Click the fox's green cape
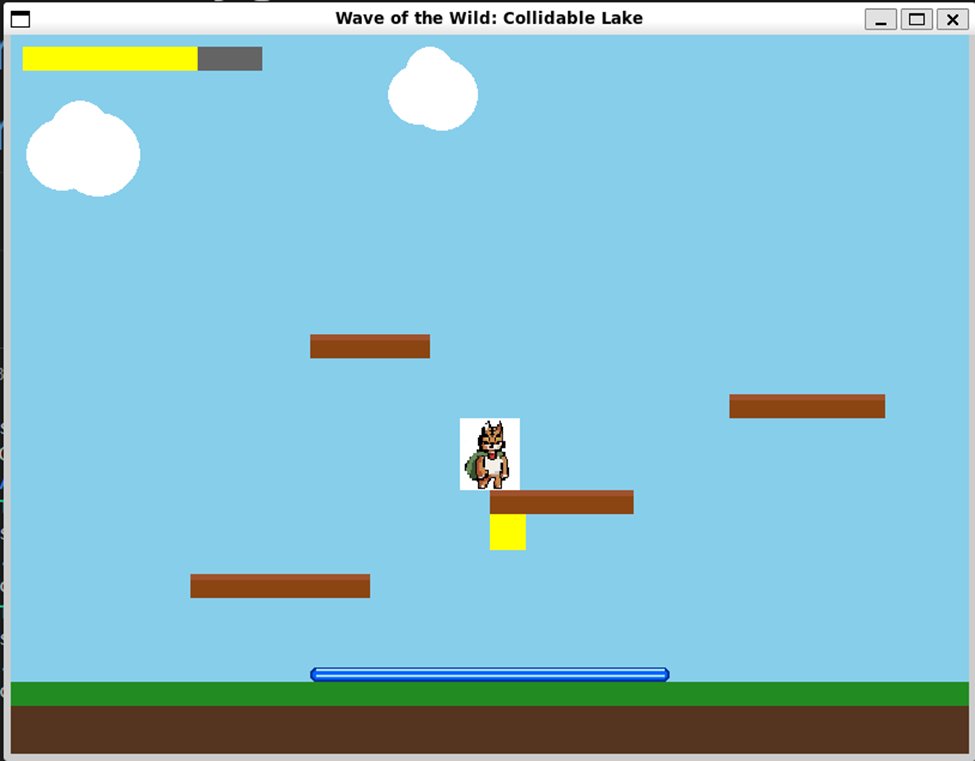The image size is (975, 761). click(475, 465)
